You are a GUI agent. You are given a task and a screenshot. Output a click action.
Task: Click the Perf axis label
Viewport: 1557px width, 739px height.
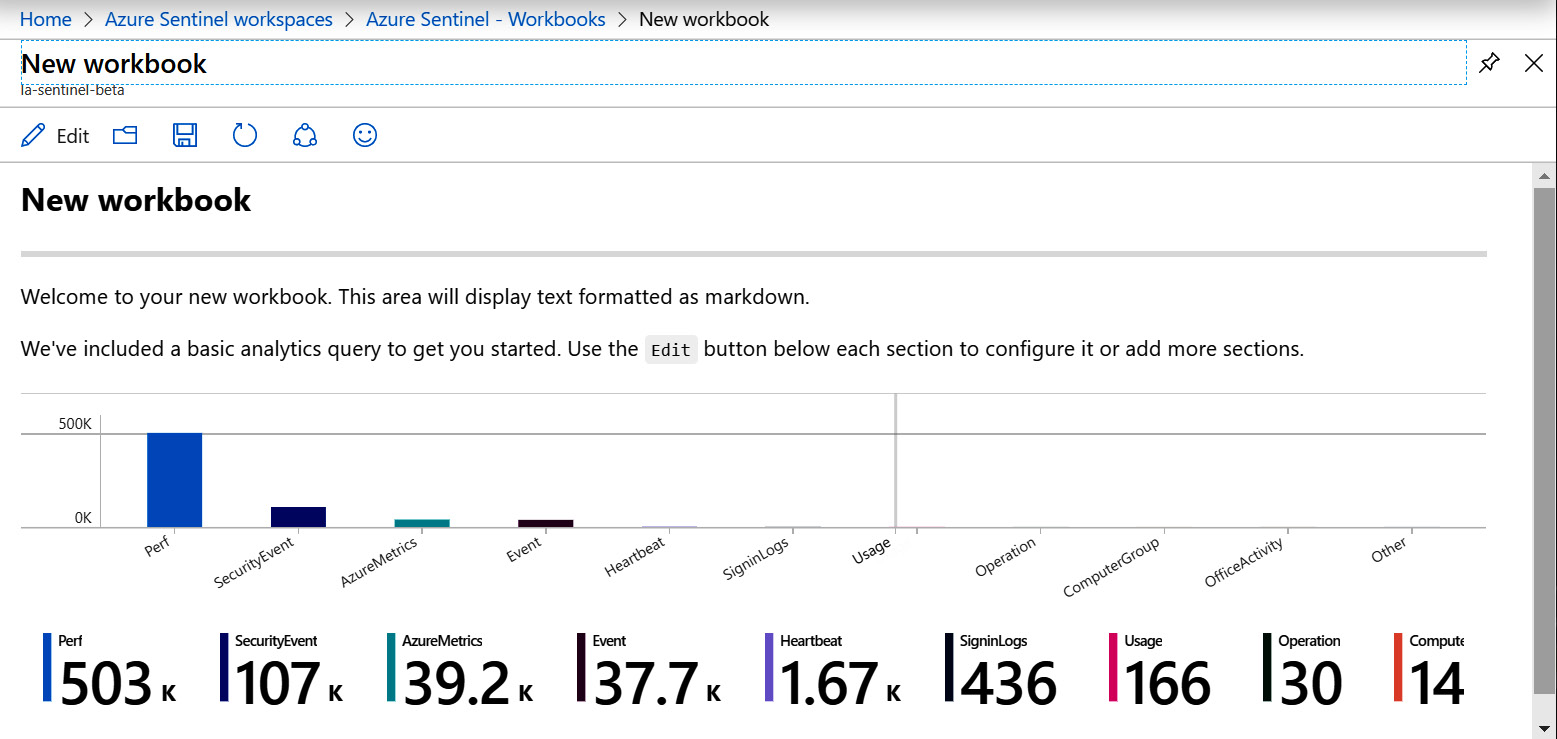click(x=158, y=547)
